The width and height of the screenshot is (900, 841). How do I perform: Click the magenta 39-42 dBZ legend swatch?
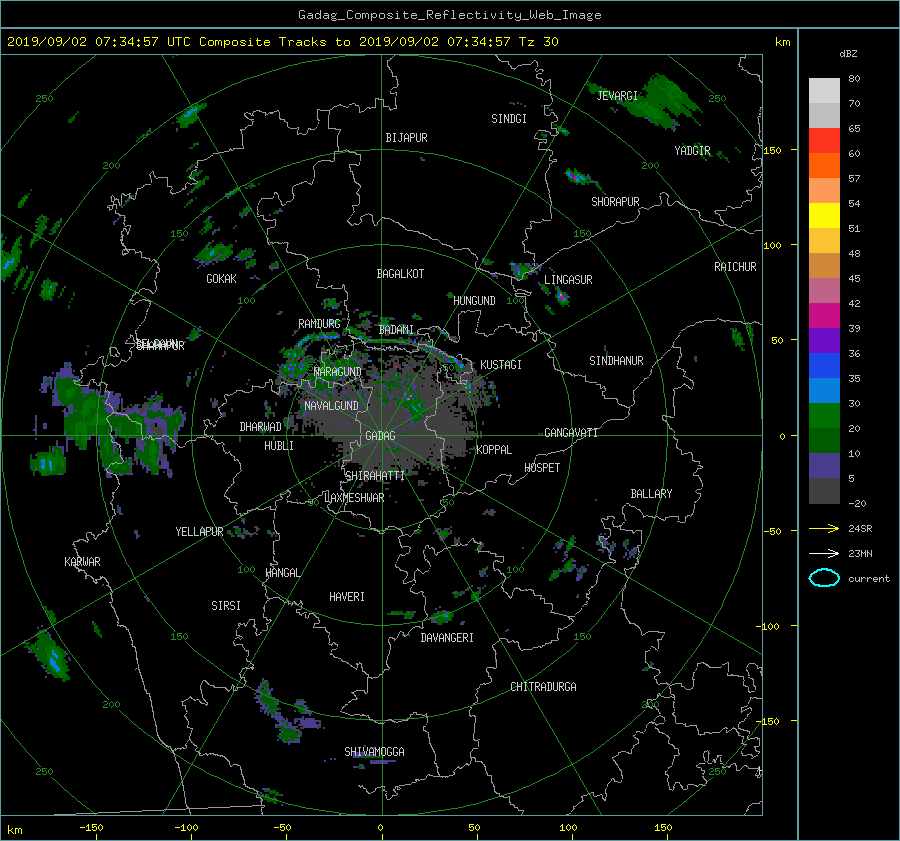click(x=824, y=315)
